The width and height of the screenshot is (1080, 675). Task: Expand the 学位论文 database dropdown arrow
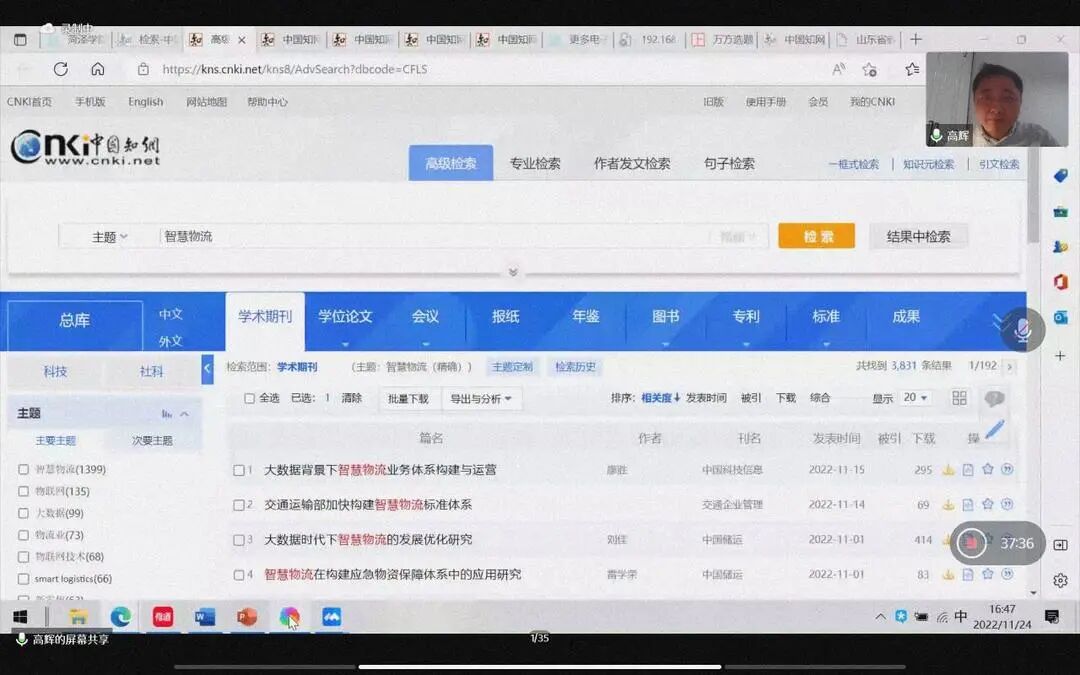[345, 344]
